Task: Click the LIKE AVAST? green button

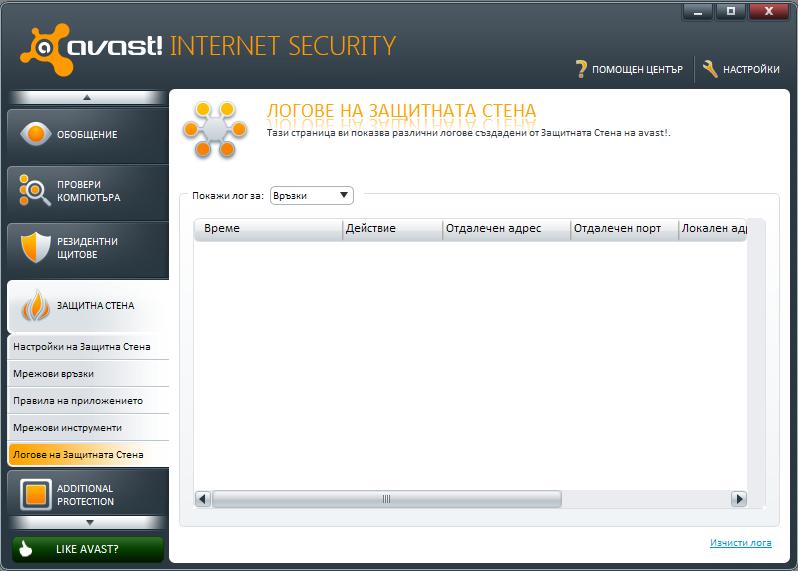Action: click(88, 549)
